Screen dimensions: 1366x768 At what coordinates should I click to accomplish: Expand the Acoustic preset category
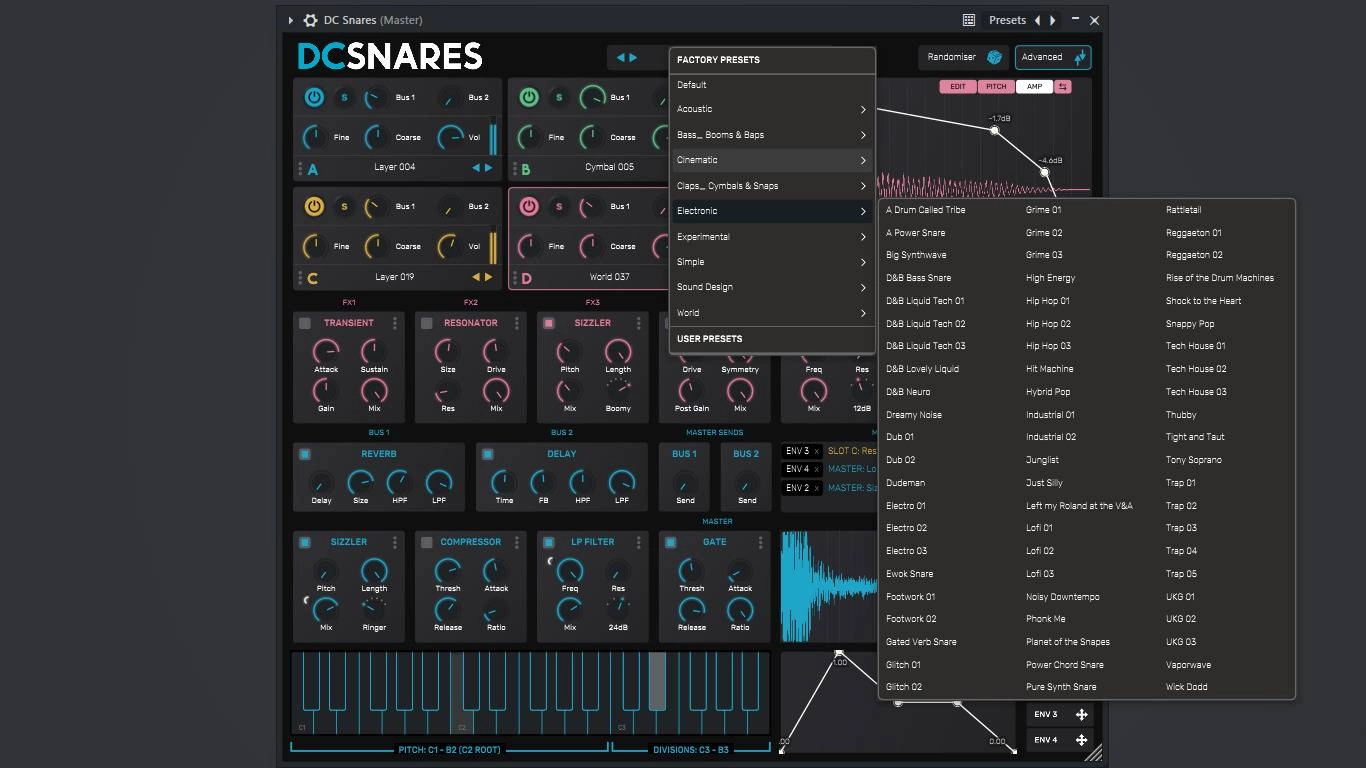click(772, 109)
